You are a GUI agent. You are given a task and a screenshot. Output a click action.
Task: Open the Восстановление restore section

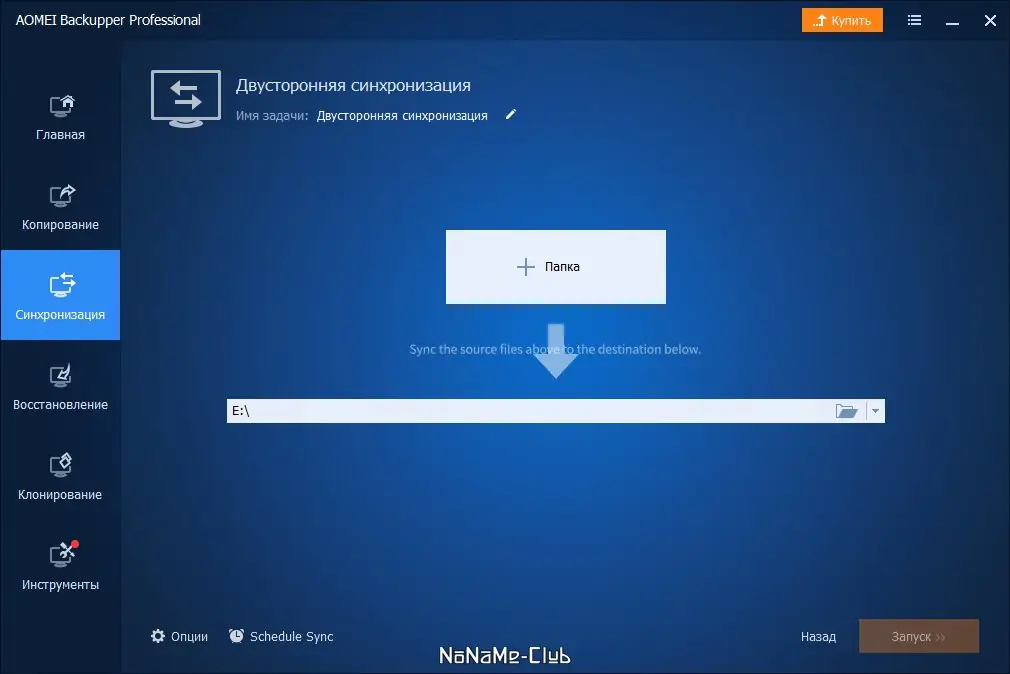[60, 387]
